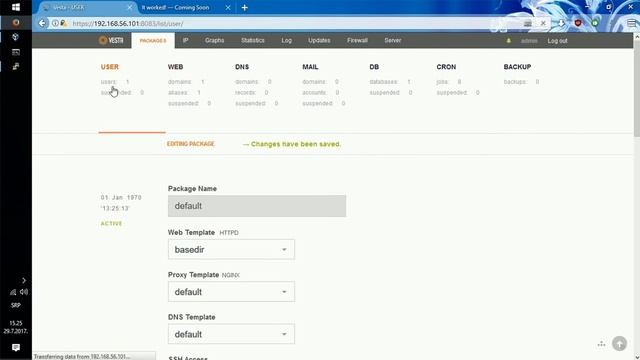Click the Firefox icon in the taskbar

tap(16, 22)
